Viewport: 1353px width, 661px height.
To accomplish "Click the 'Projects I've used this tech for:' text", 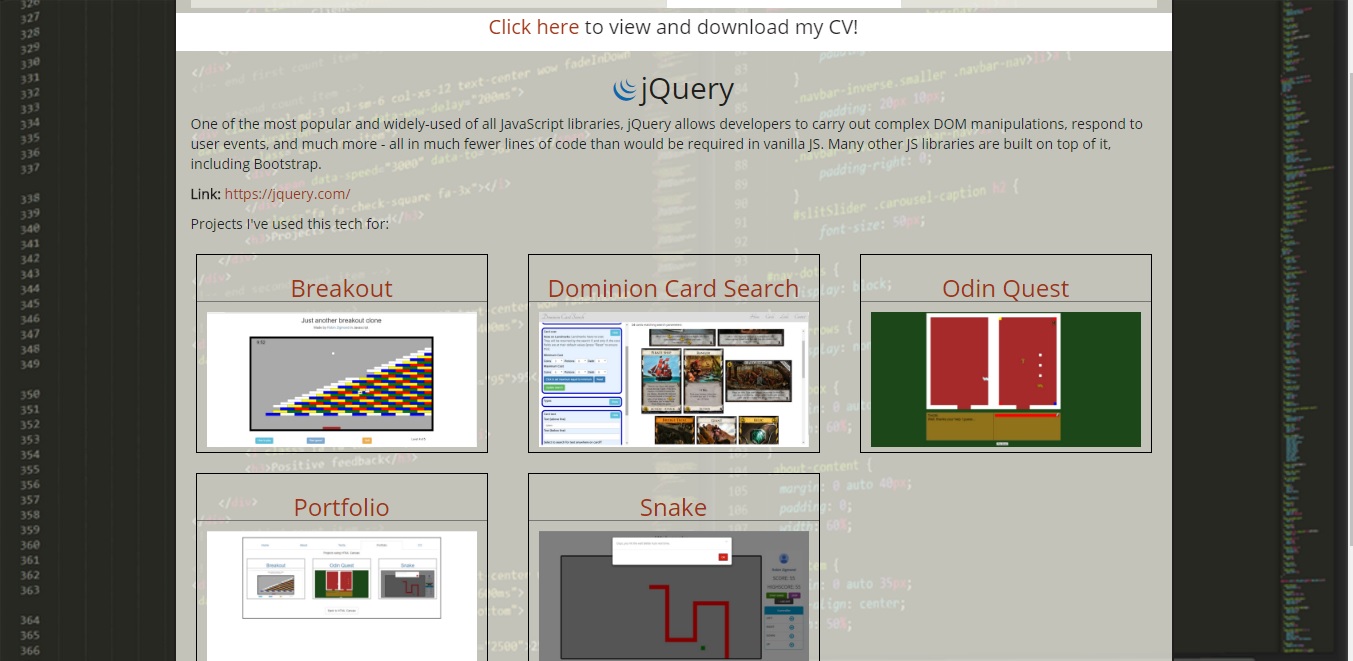I will pyautogui.click(x=290, y=224).
